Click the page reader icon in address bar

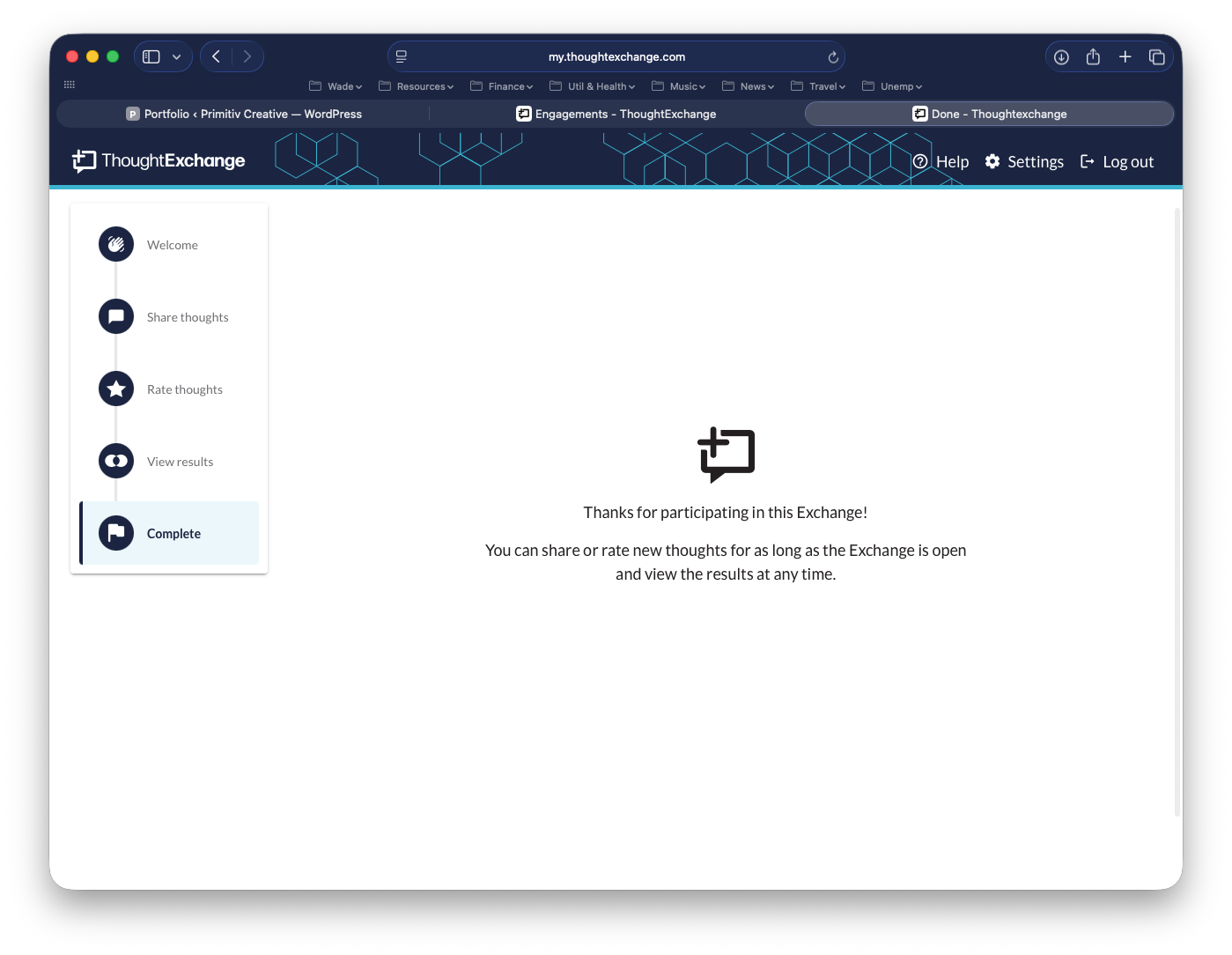point(402,56)
